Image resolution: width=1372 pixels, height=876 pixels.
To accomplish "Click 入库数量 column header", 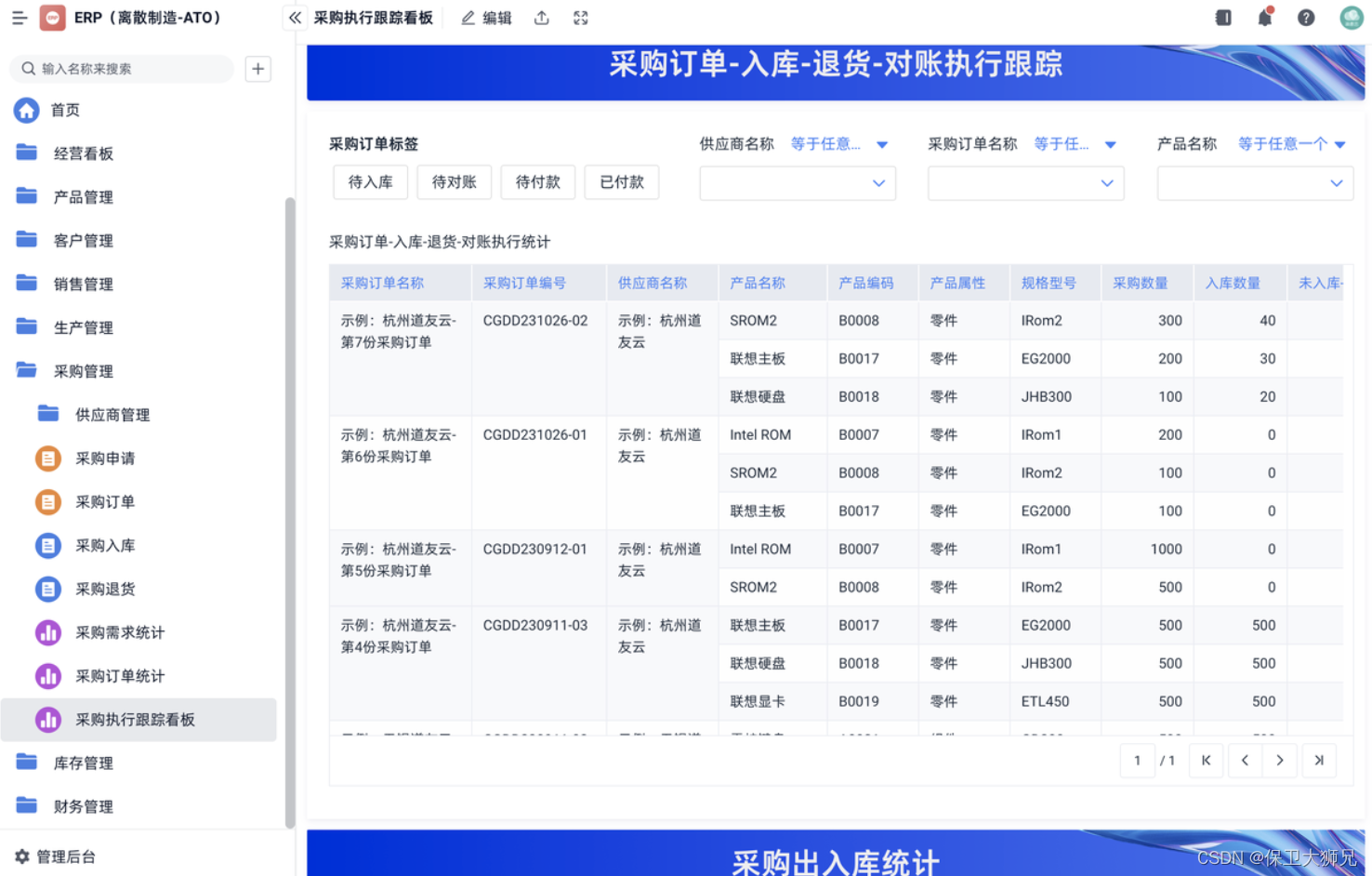I will 1240,283.
